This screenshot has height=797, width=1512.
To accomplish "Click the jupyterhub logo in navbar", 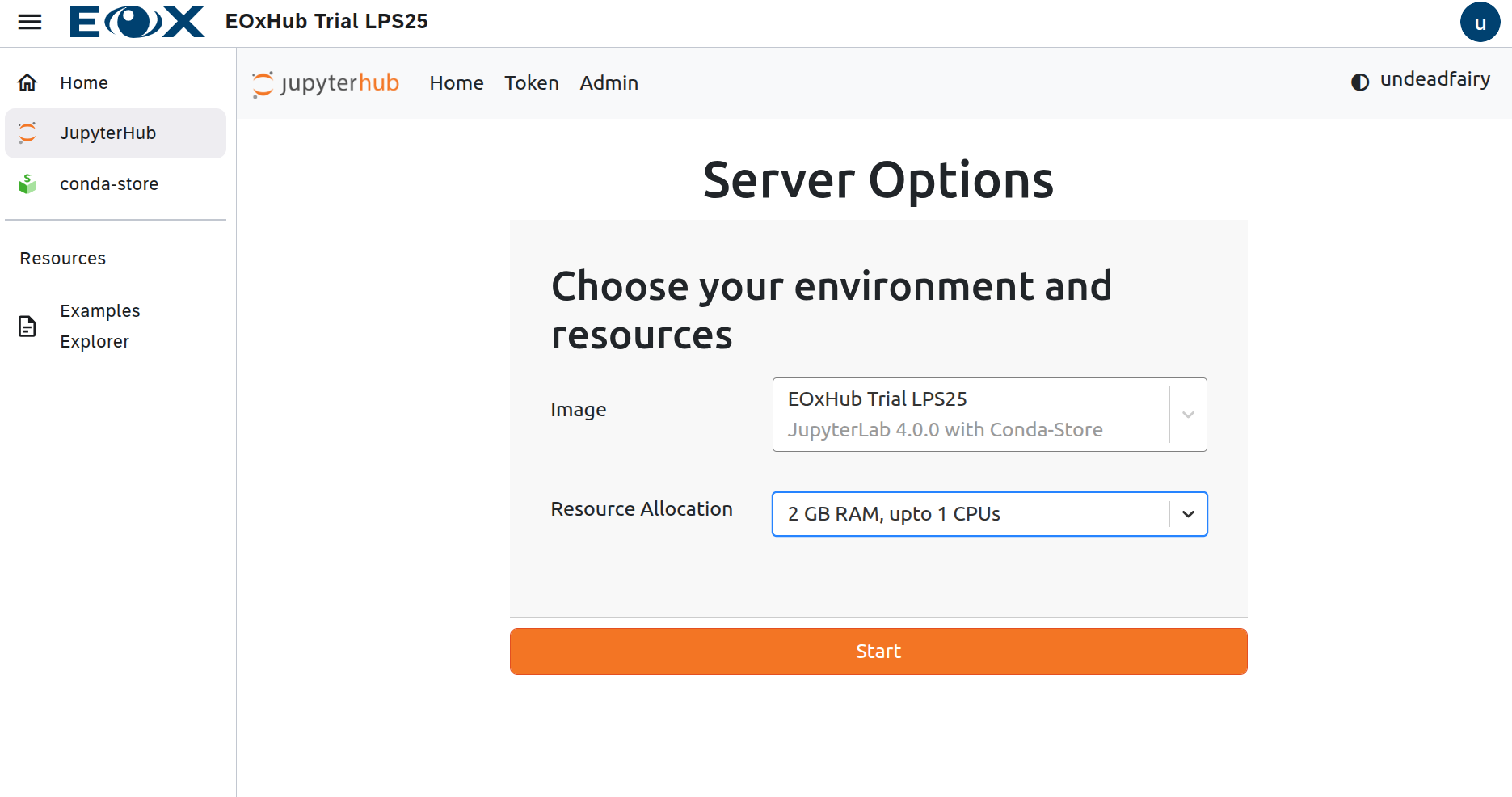I will coord(326,83).
